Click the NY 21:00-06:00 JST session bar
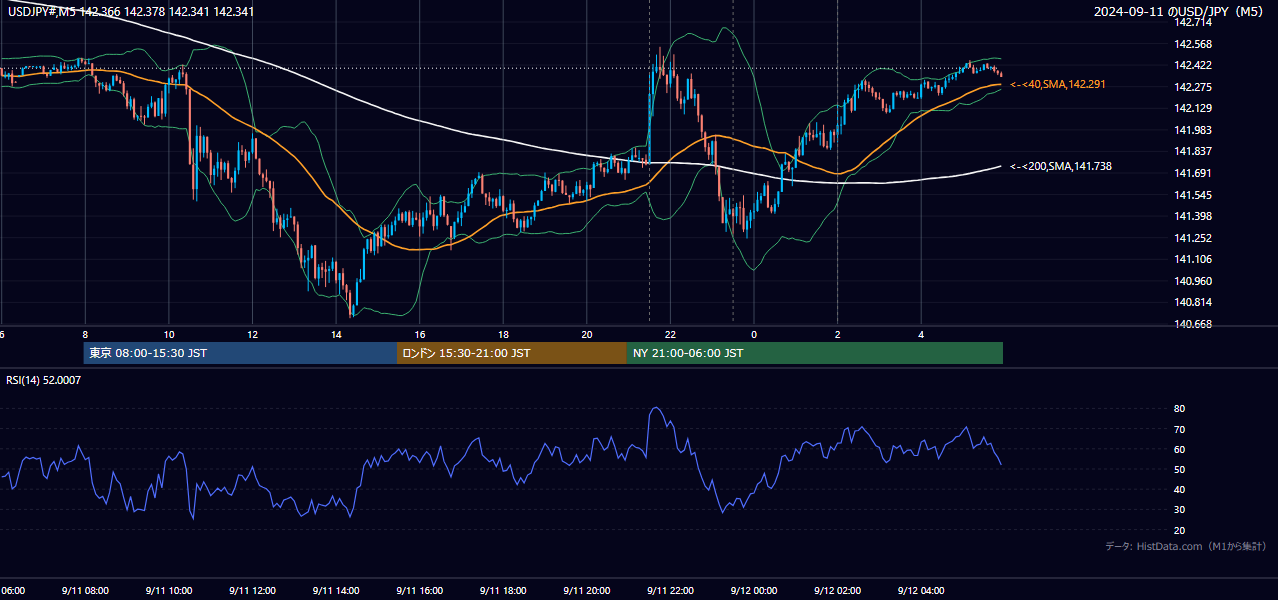The image size is (1278, 600). point(815,353)
